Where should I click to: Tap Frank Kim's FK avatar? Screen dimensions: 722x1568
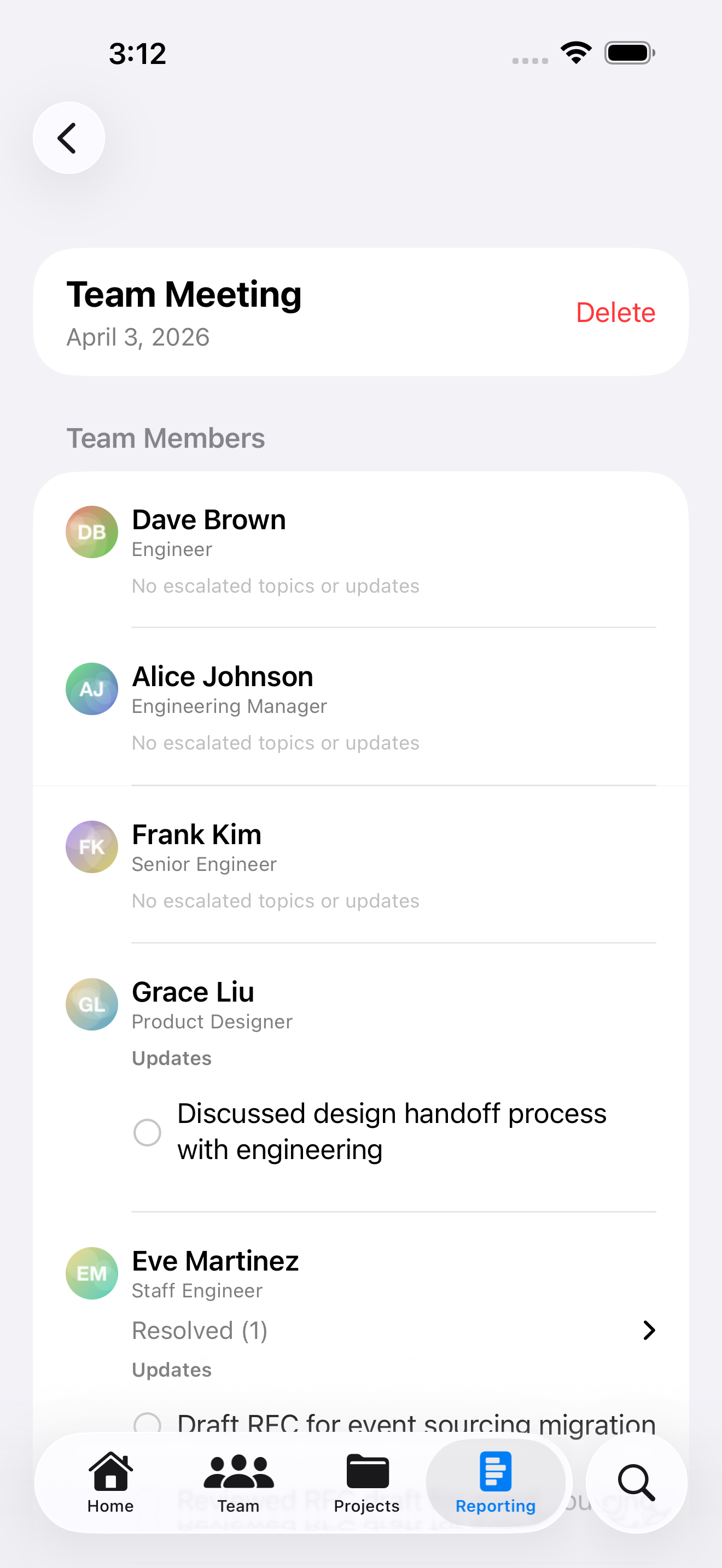pyautogui.click(x=92, y=847)
